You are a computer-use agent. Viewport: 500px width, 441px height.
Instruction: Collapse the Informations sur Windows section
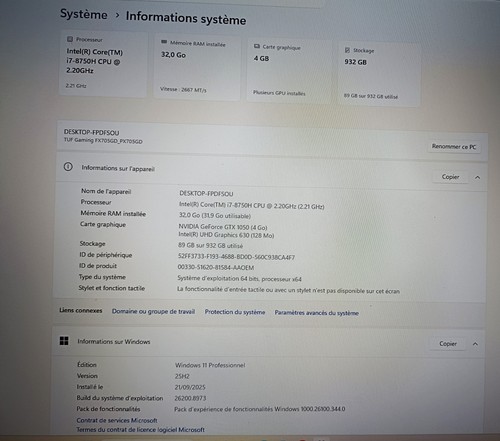(x=475, y=344)
